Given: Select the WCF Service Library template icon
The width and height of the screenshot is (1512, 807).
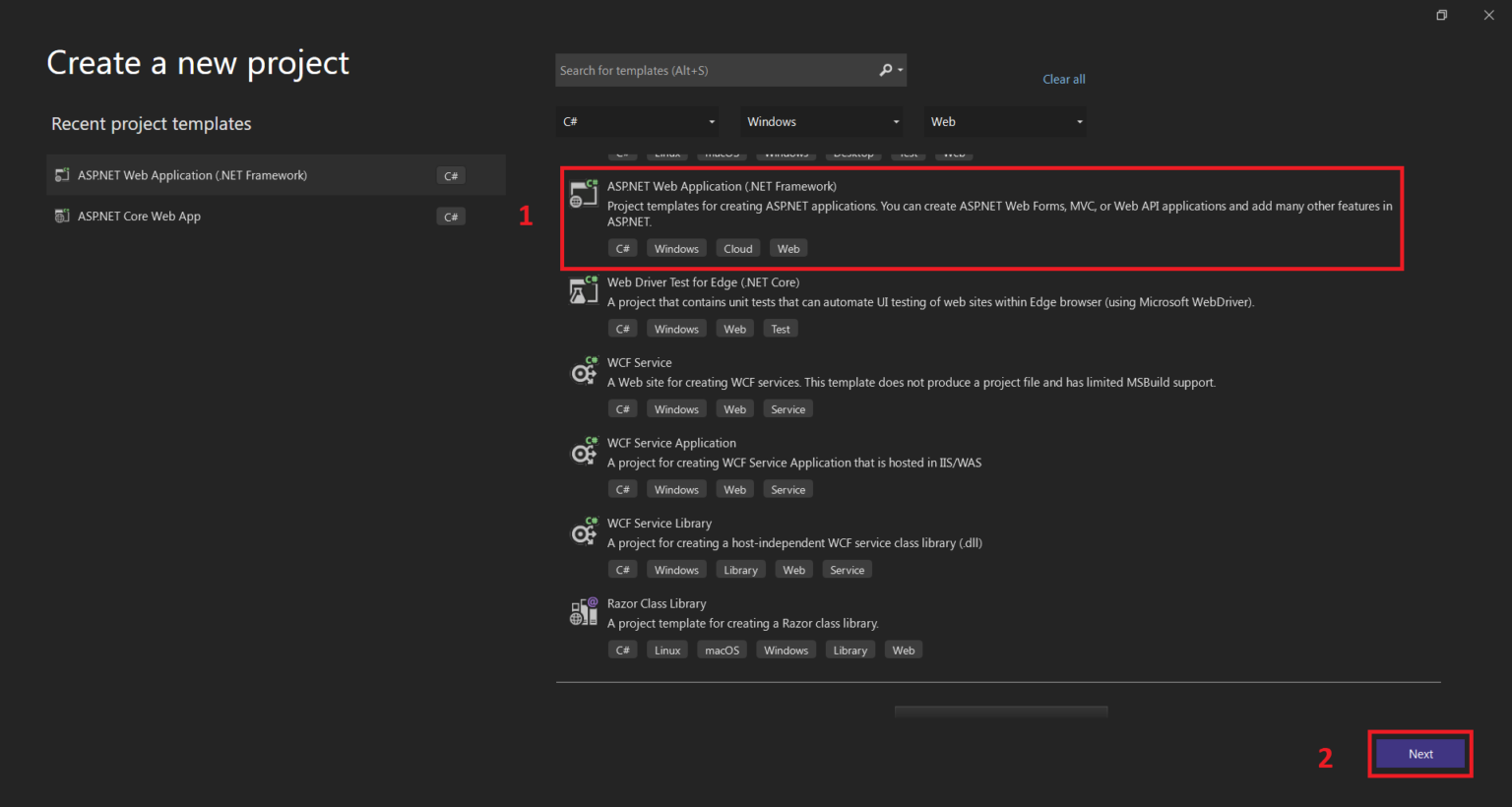Looking at the screenshot, I should pyautogui.click(x=584, y=530).
